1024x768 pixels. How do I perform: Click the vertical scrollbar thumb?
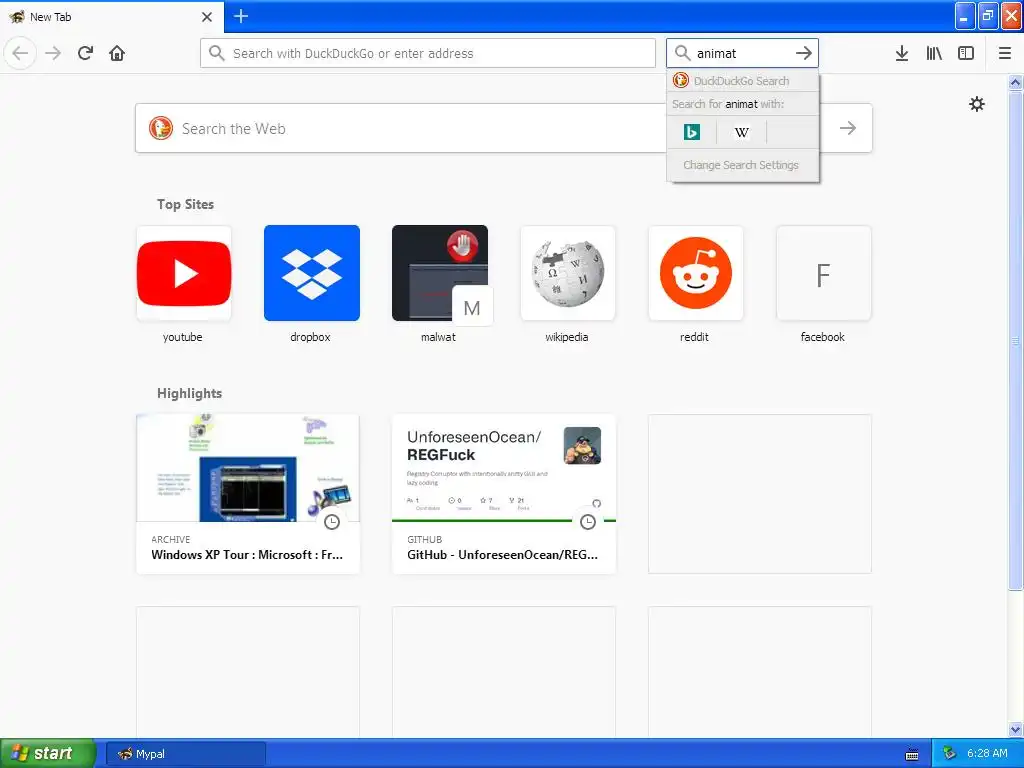coord(1015,340)
